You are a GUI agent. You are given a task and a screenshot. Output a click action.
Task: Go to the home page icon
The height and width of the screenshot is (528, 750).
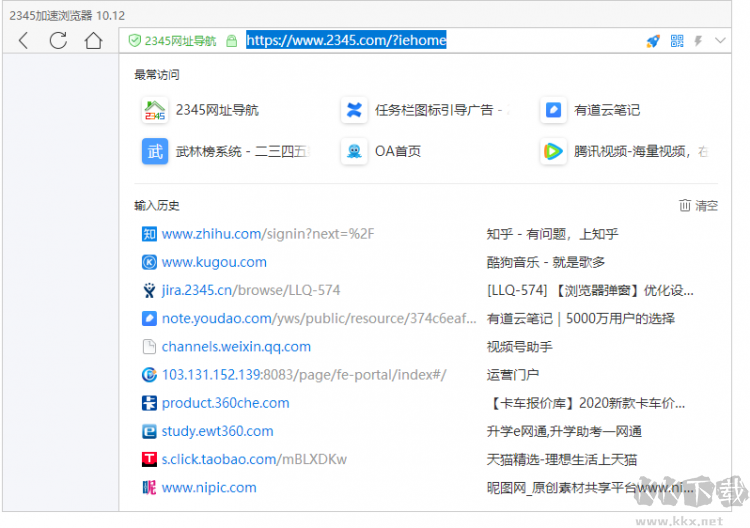(93, 41)
